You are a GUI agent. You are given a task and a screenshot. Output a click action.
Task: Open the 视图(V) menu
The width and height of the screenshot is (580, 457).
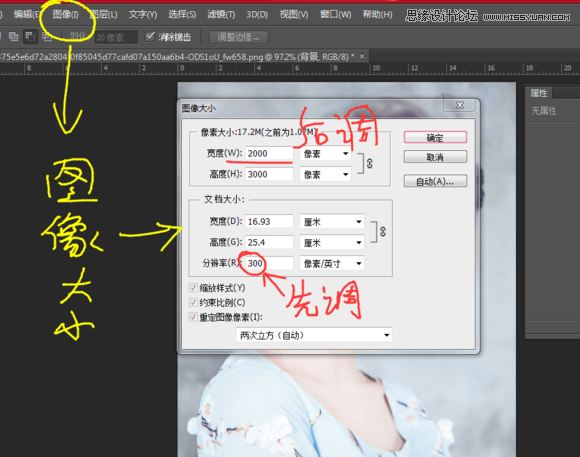pyautogui.click(x=294, y=14)
